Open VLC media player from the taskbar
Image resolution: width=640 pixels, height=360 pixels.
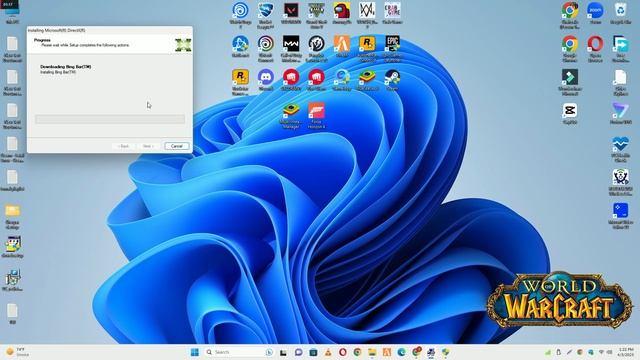pyautogui.click(x=328, y=352)
